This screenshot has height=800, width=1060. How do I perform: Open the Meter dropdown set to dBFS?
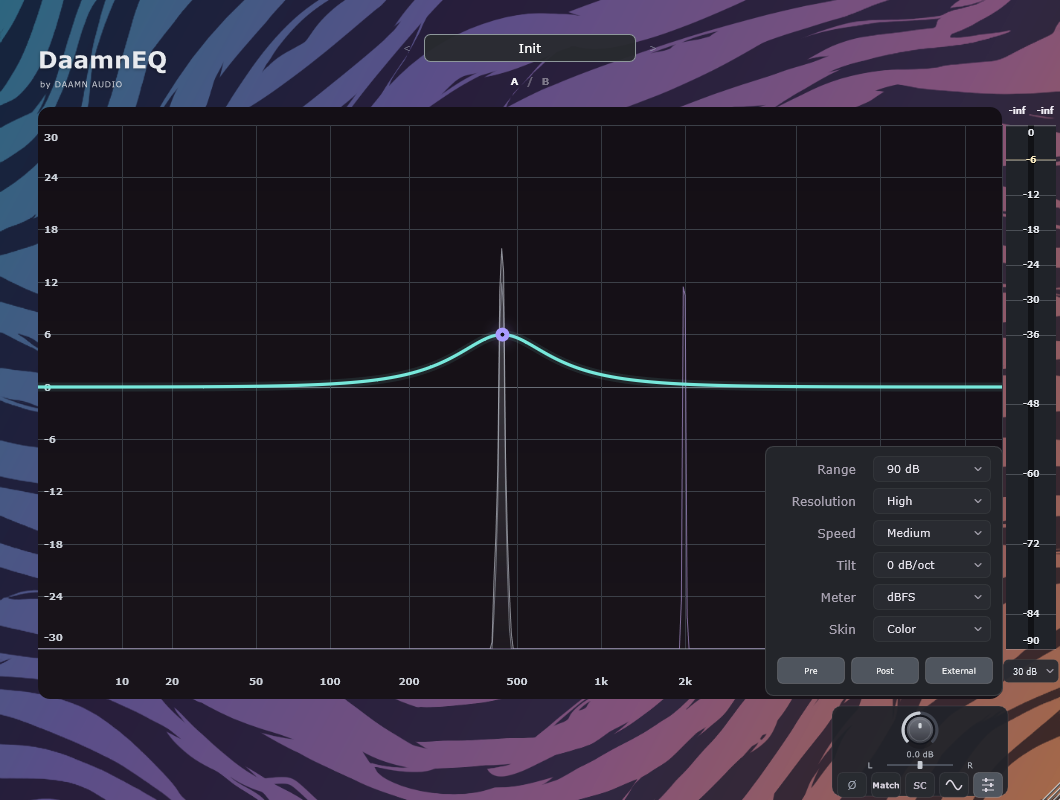932,597
